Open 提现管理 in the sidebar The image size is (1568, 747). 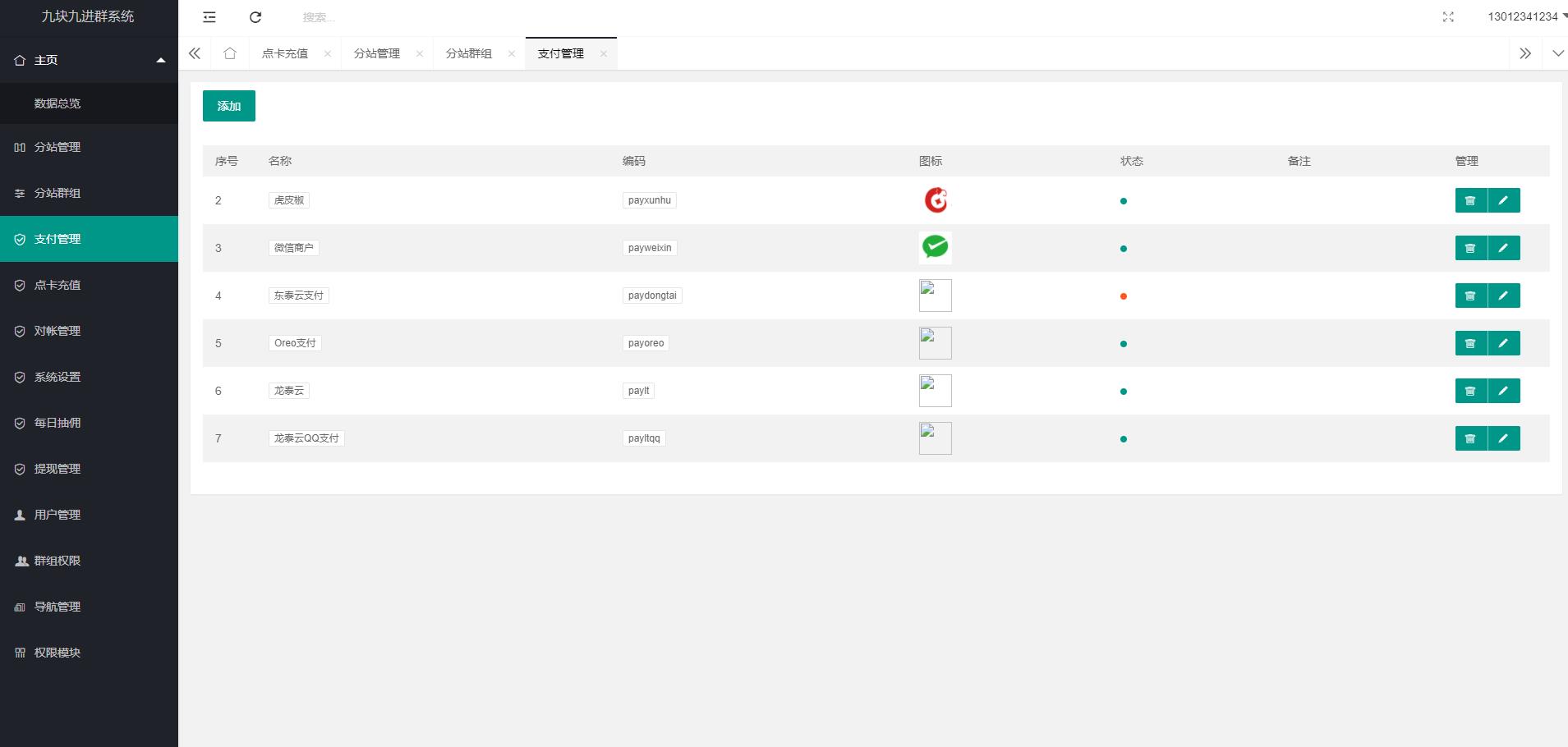pyautogui.click(x=57, y=469)
